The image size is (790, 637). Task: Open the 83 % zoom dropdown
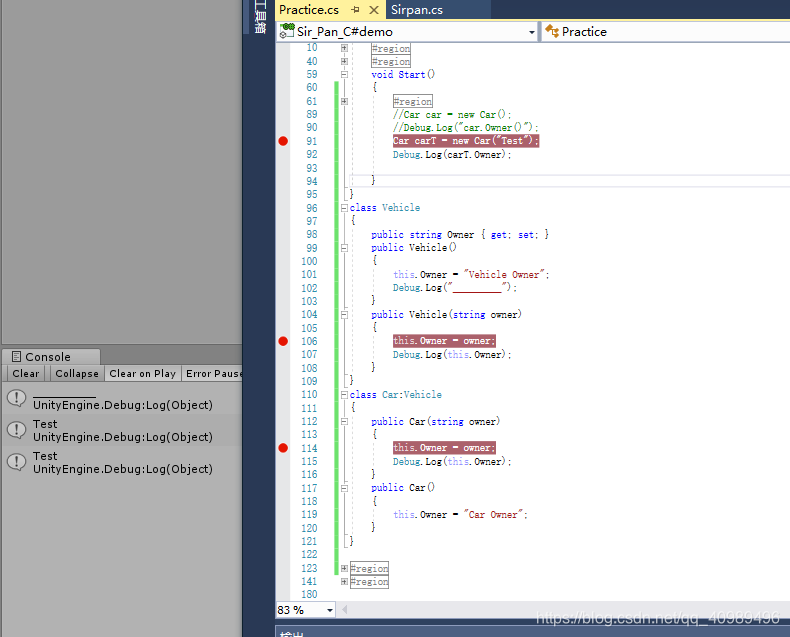click(330, 610)
